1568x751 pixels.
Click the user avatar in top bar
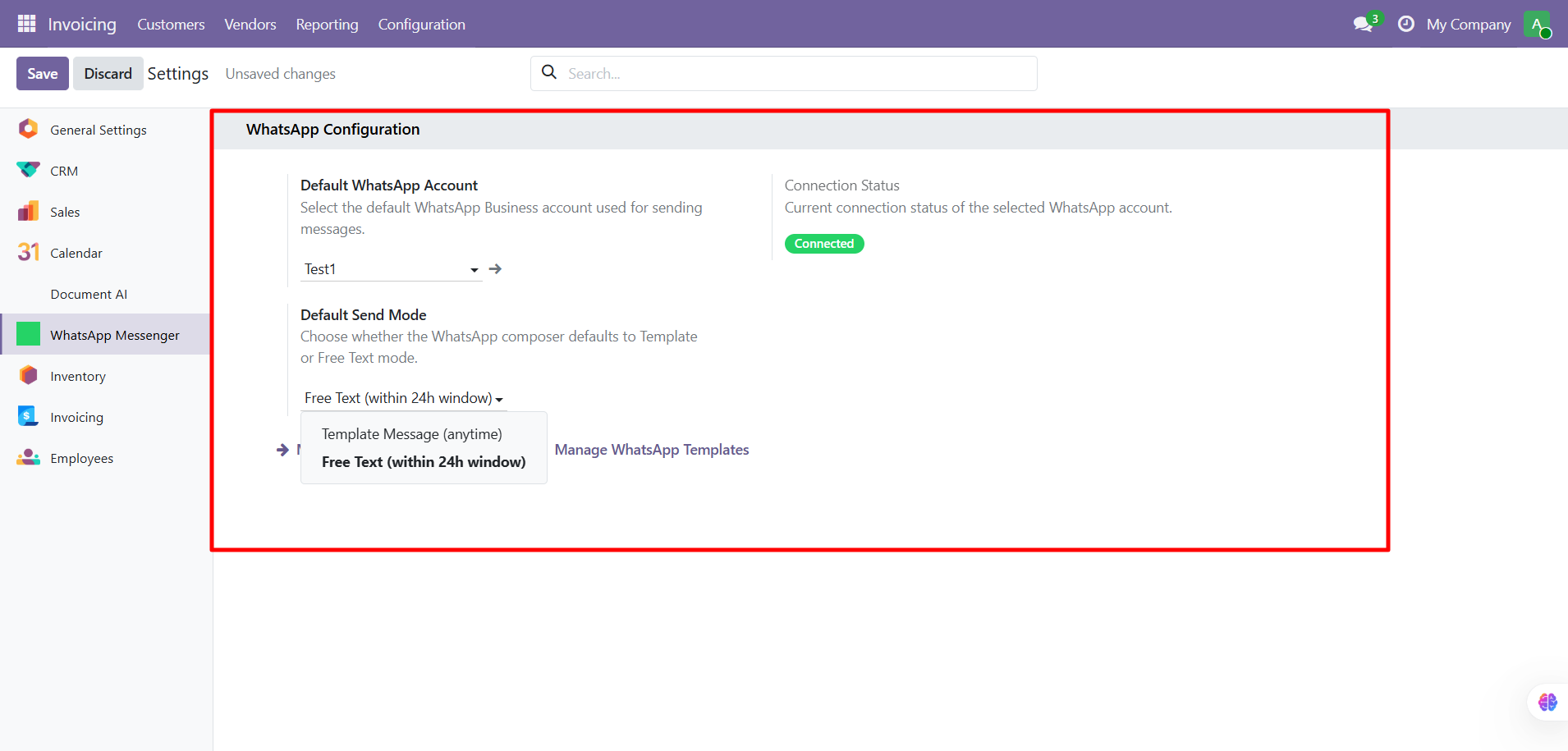click(x=1536, y=24)
